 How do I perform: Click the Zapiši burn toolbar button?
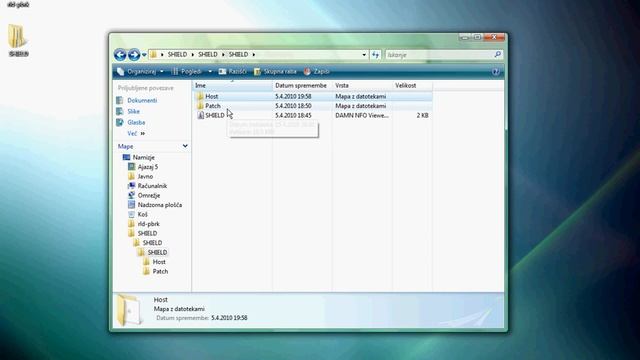click(x=317, y=71)
